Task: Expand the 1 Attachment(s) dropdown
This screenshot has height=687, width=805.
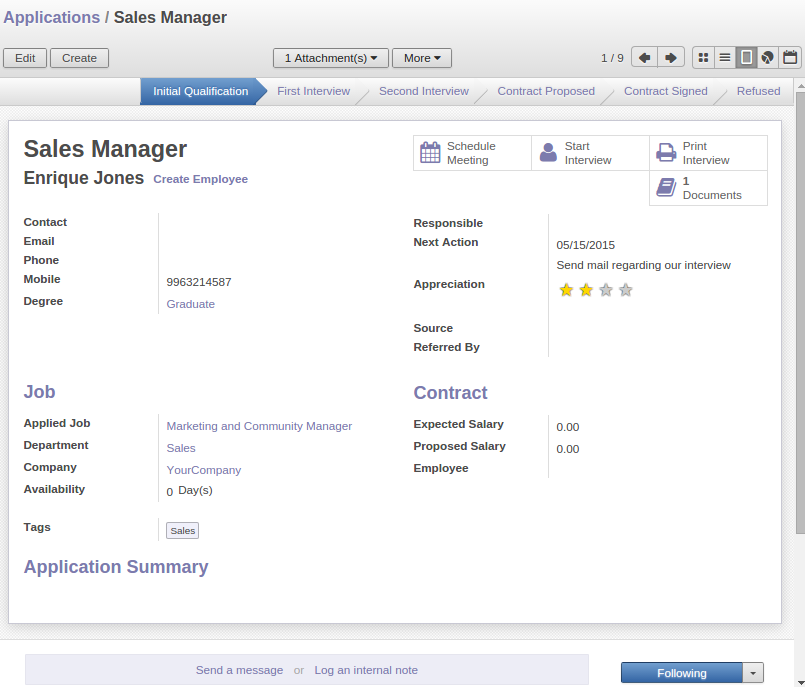Action: pos(331,58)
